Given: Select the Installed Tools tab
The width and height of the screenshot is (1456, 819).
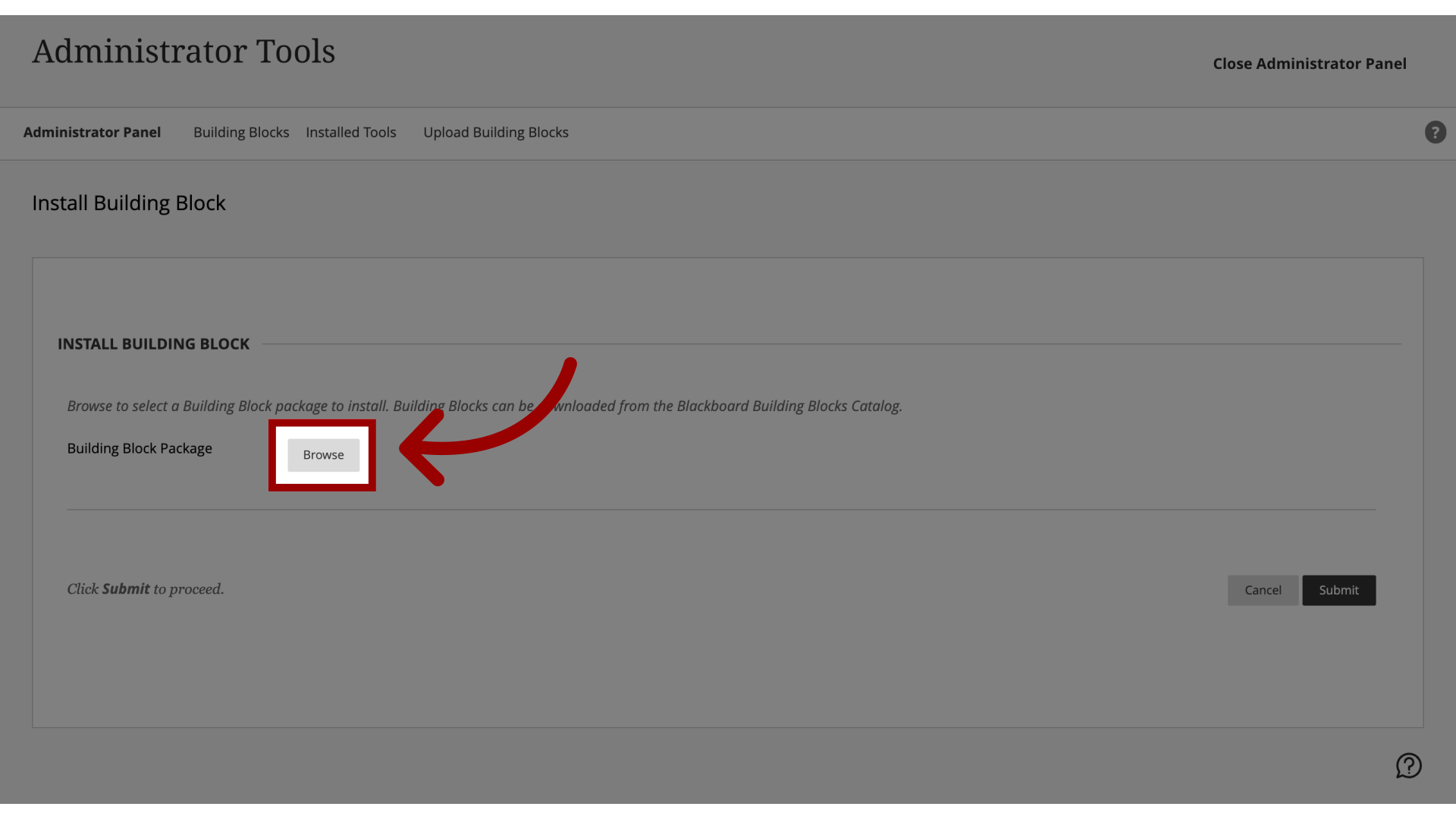Looking at the screenshot, I should tap(350, 132).
